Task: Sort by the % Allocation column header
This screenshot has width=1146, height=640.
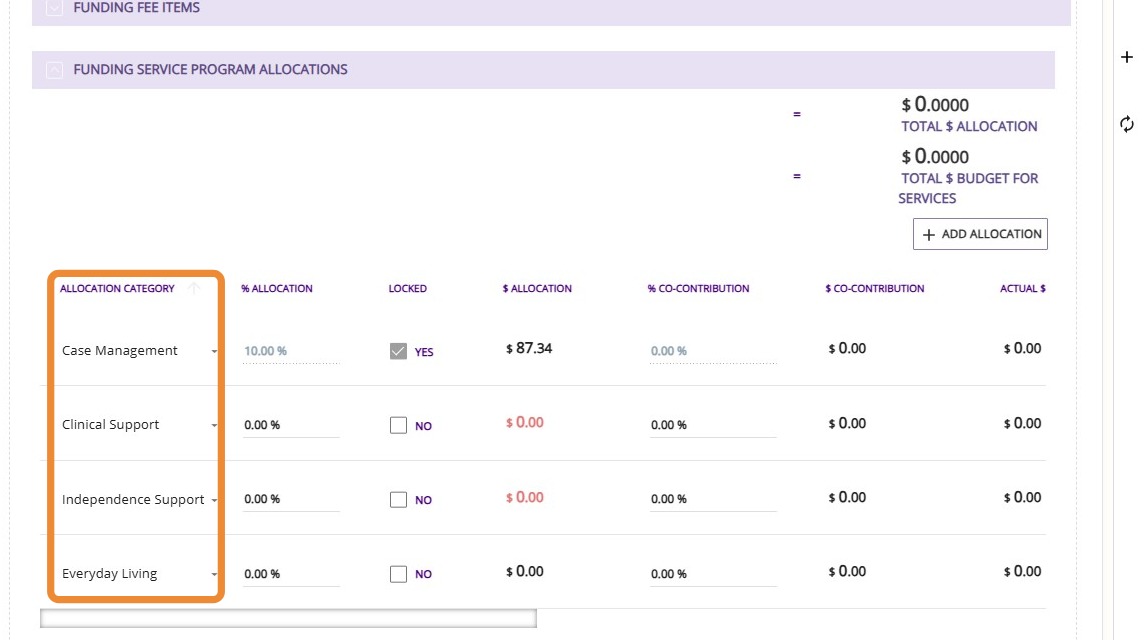Action: pos(276,289)
